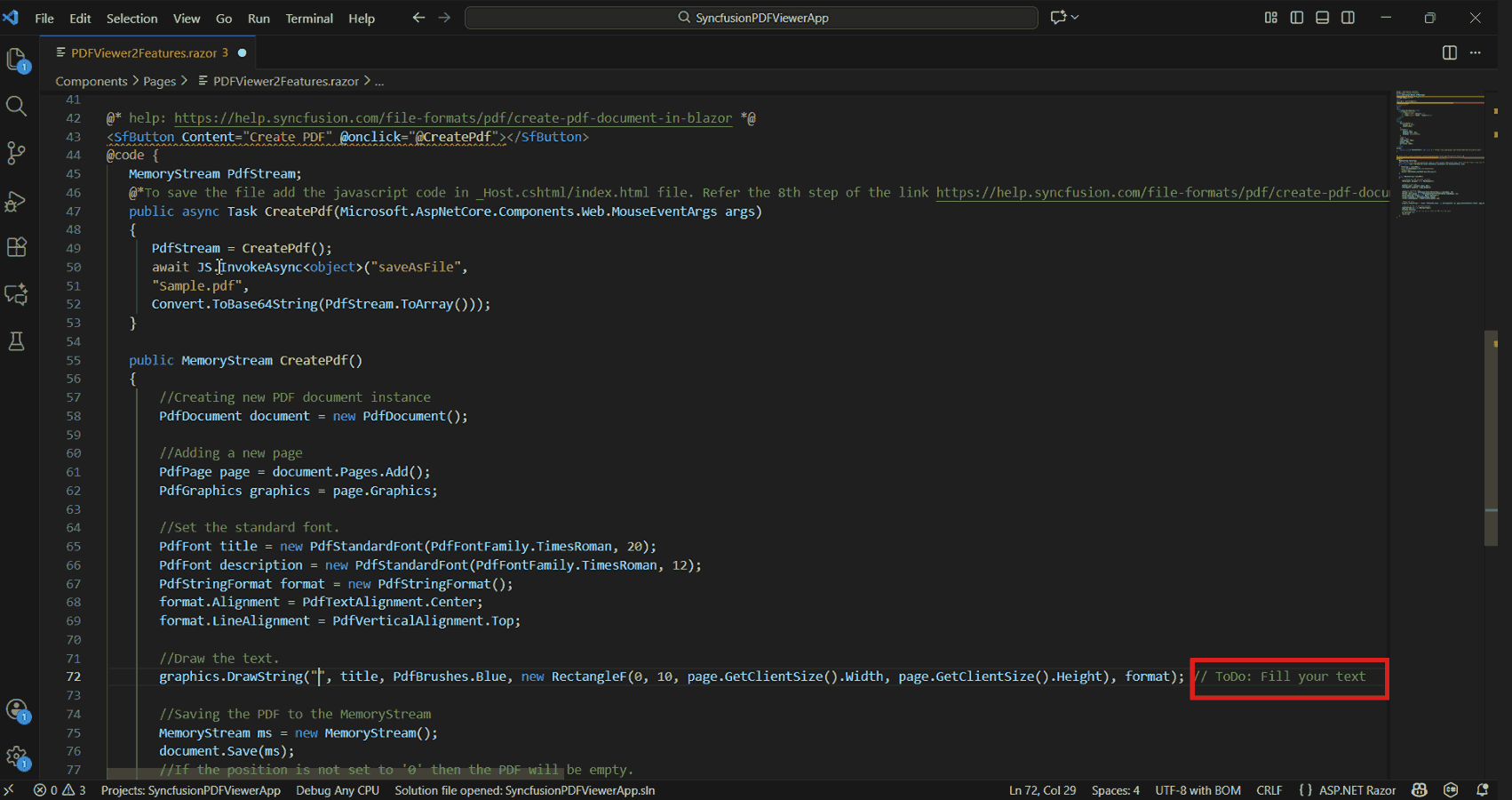1512x800 pixels.
Task: Toggle the primary side bar
Action: 1297,18
